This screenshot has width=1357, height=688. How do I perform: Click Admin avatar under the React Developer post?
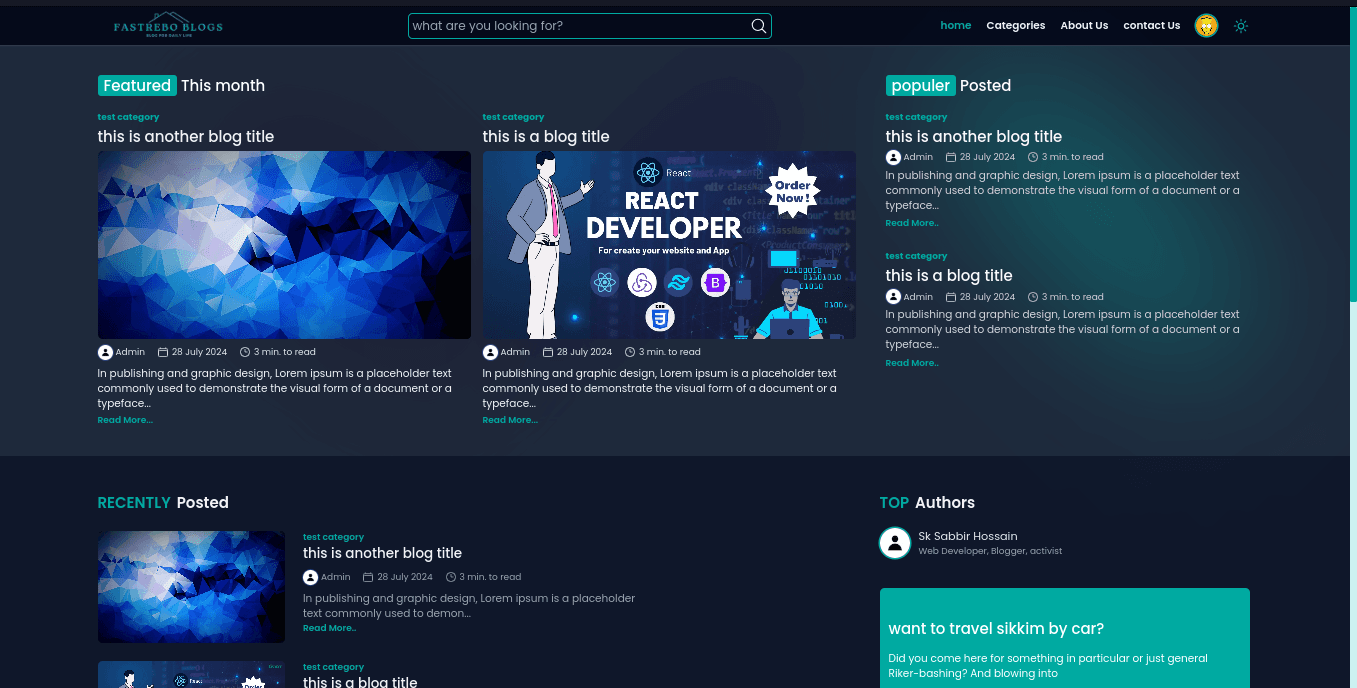pyautogui.click(x=490, y=352)
